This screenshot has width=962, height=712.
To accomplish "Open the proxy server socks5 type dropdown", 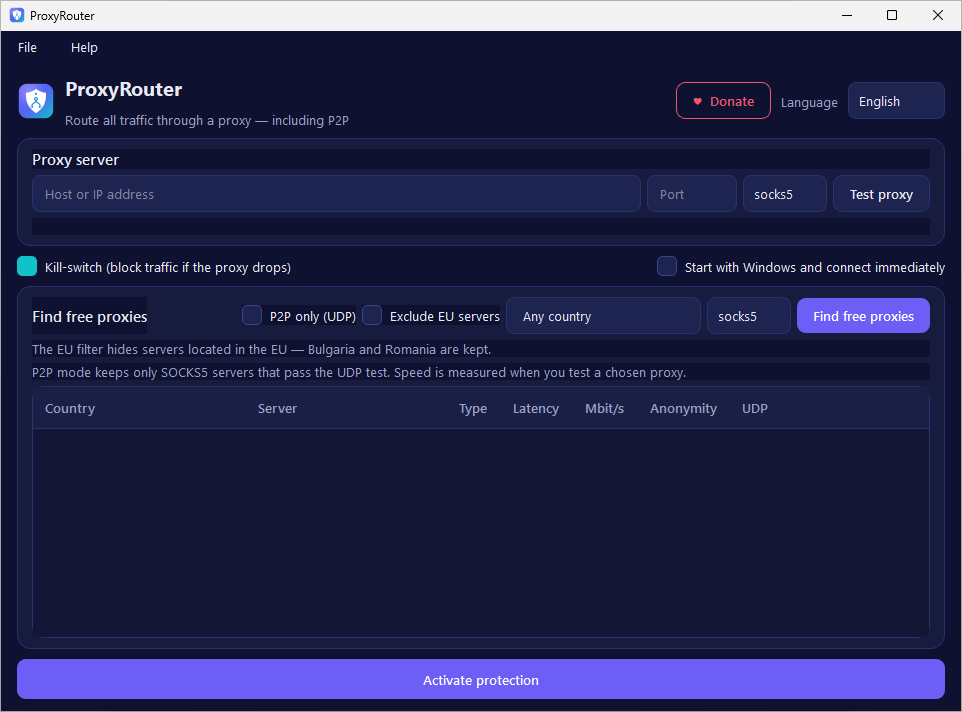I will tap(785, 194).
